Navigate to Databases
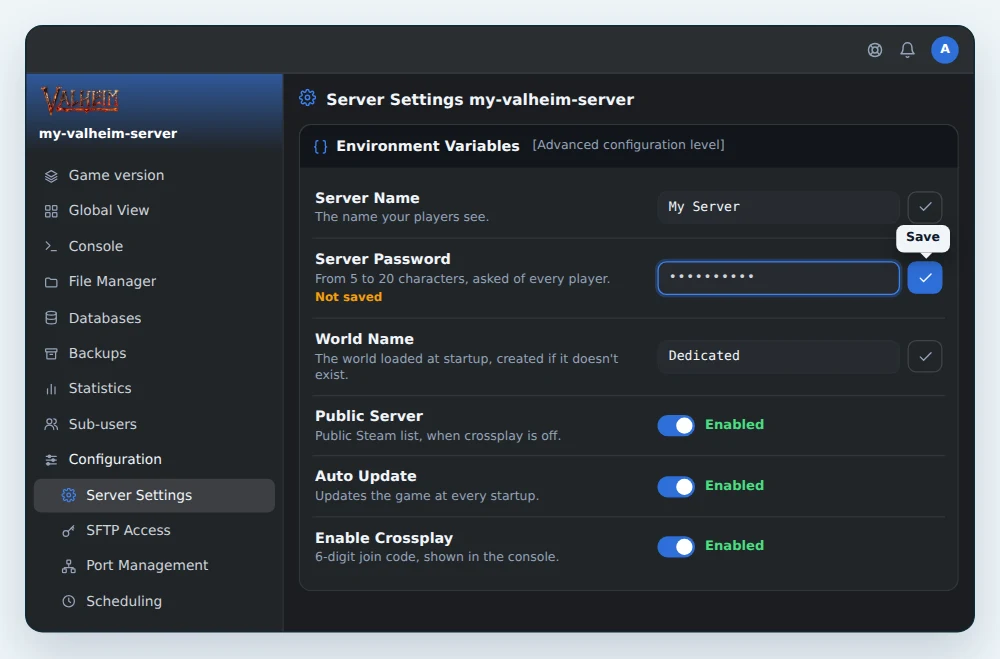The width and height of the screenshot is (1000, 659). click(x=154, y=318)
